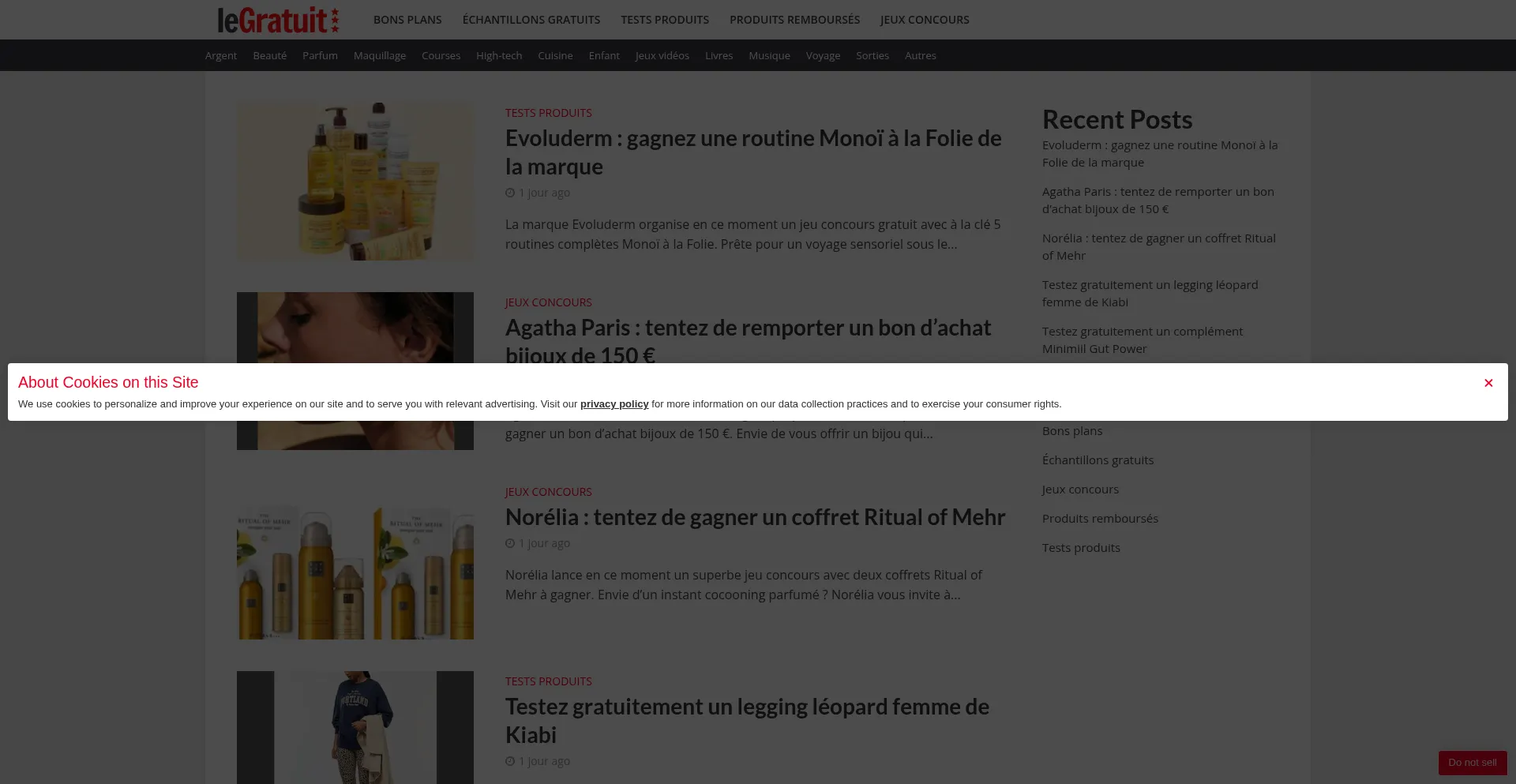This screenshot has width=1516, height=784.
Task: Open the Parfum category
Action: pos(320,55)
